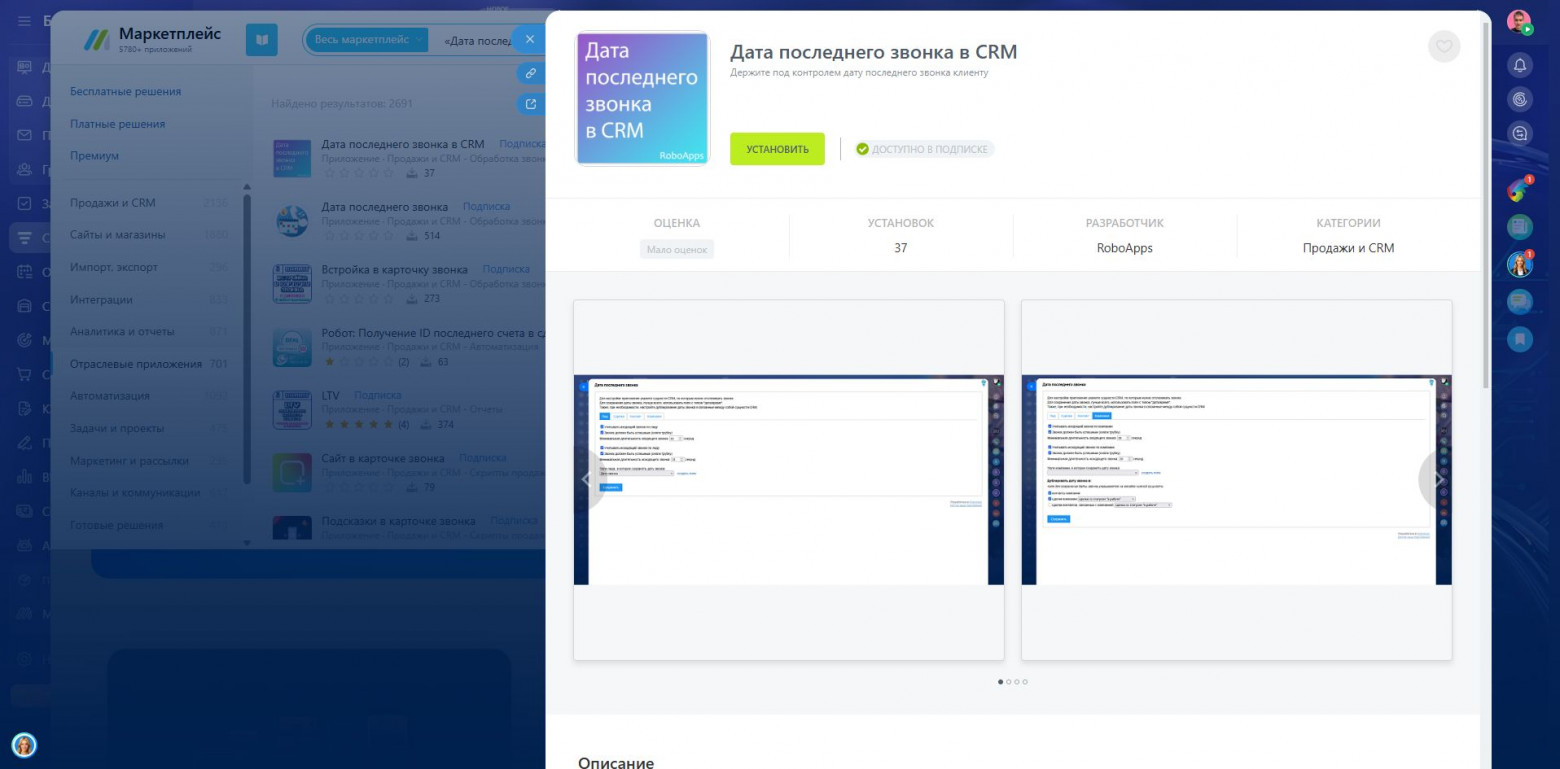
Task: Click 'Продажи и CRM' category value in app details
Action: coord(1348,248)
